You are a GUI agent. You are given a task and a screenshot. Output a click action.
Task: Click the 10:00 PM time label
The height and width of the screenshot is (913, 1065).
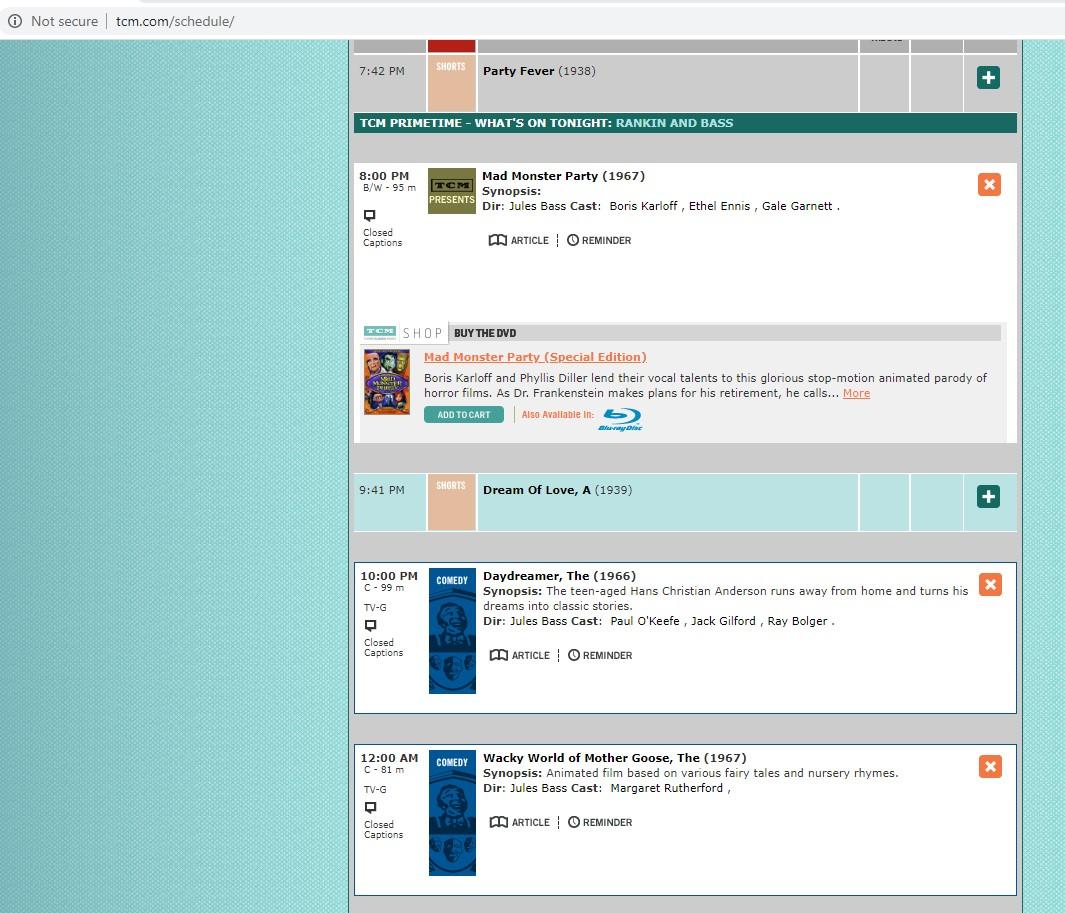click(x=389, y=576)
